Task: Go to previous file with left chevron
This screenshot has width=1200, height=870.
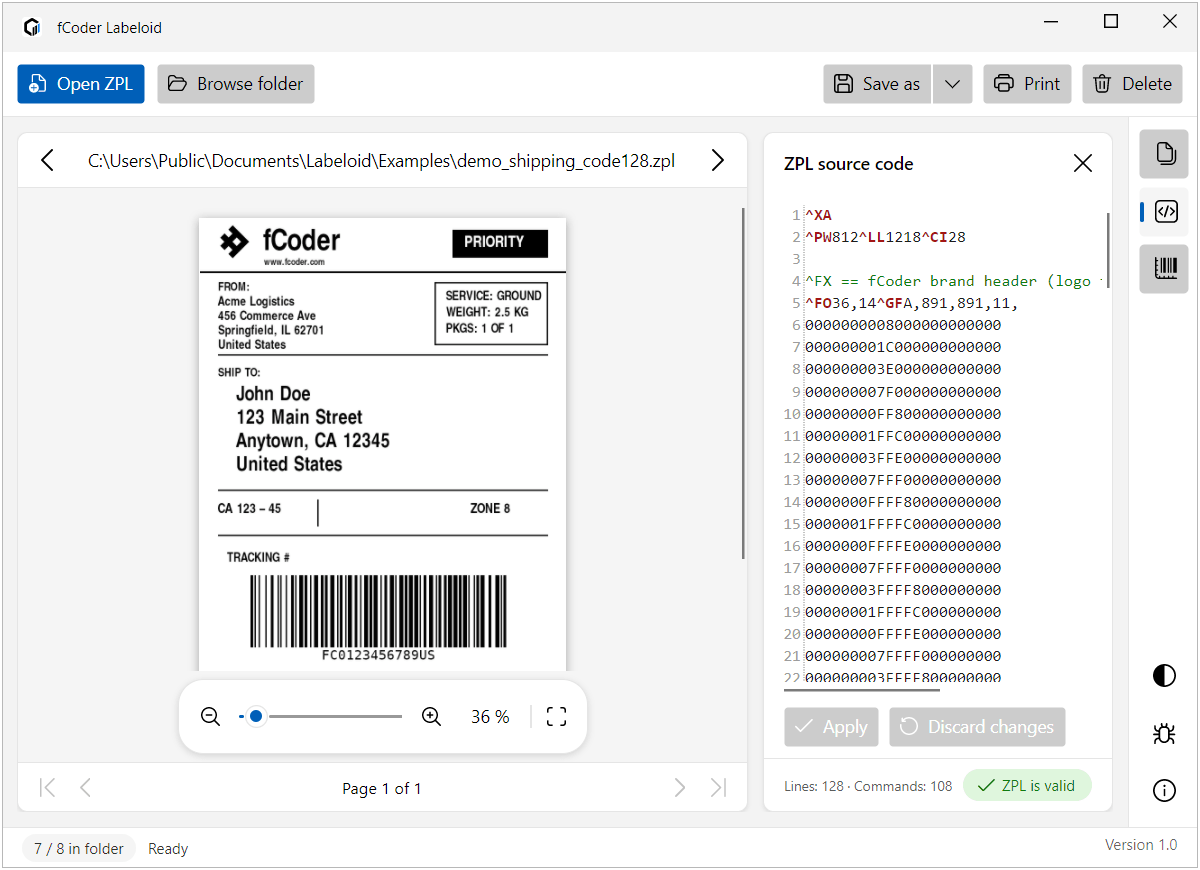Action: tap(47, 160)
